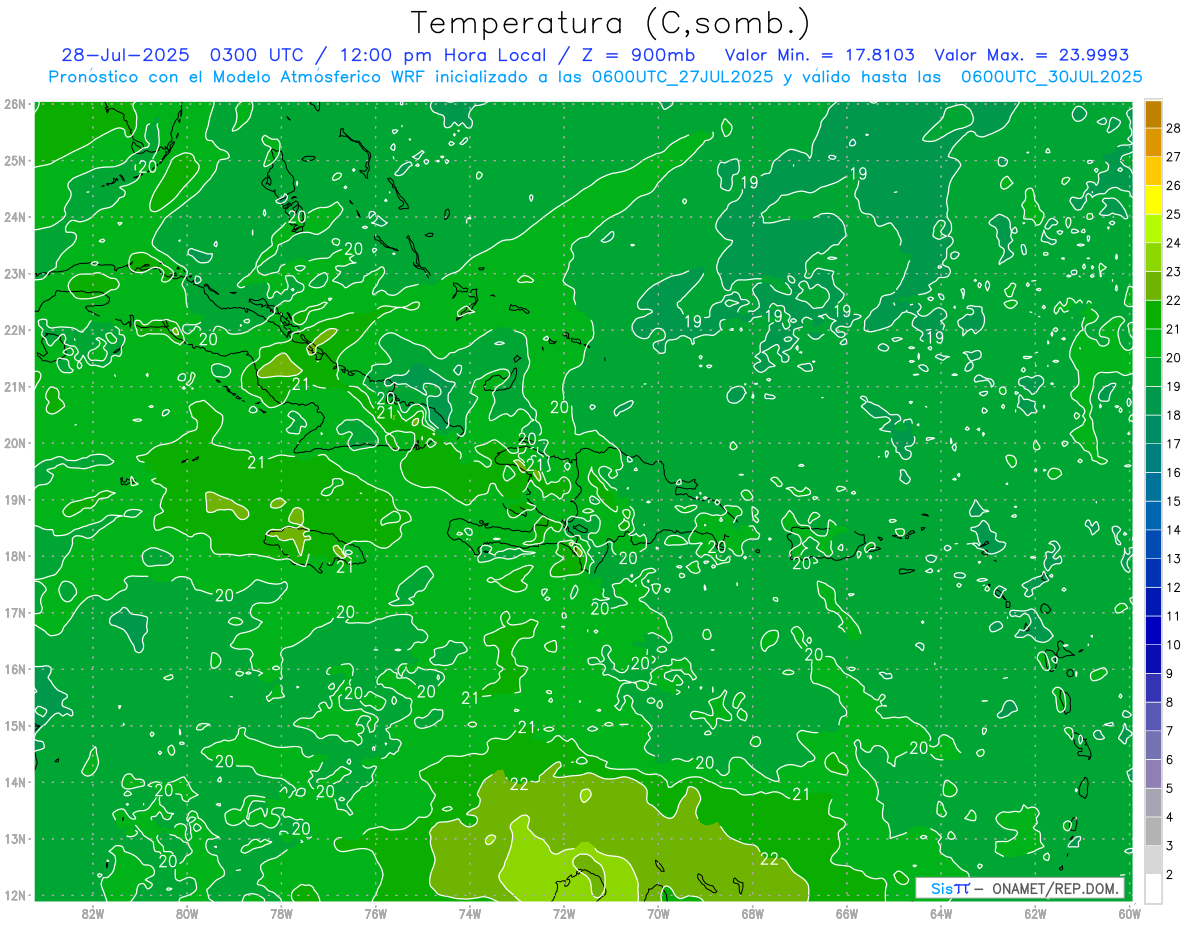Click the '26N' latitude label
This screenshot has height=927, width=1200.
tap(14, 104)
